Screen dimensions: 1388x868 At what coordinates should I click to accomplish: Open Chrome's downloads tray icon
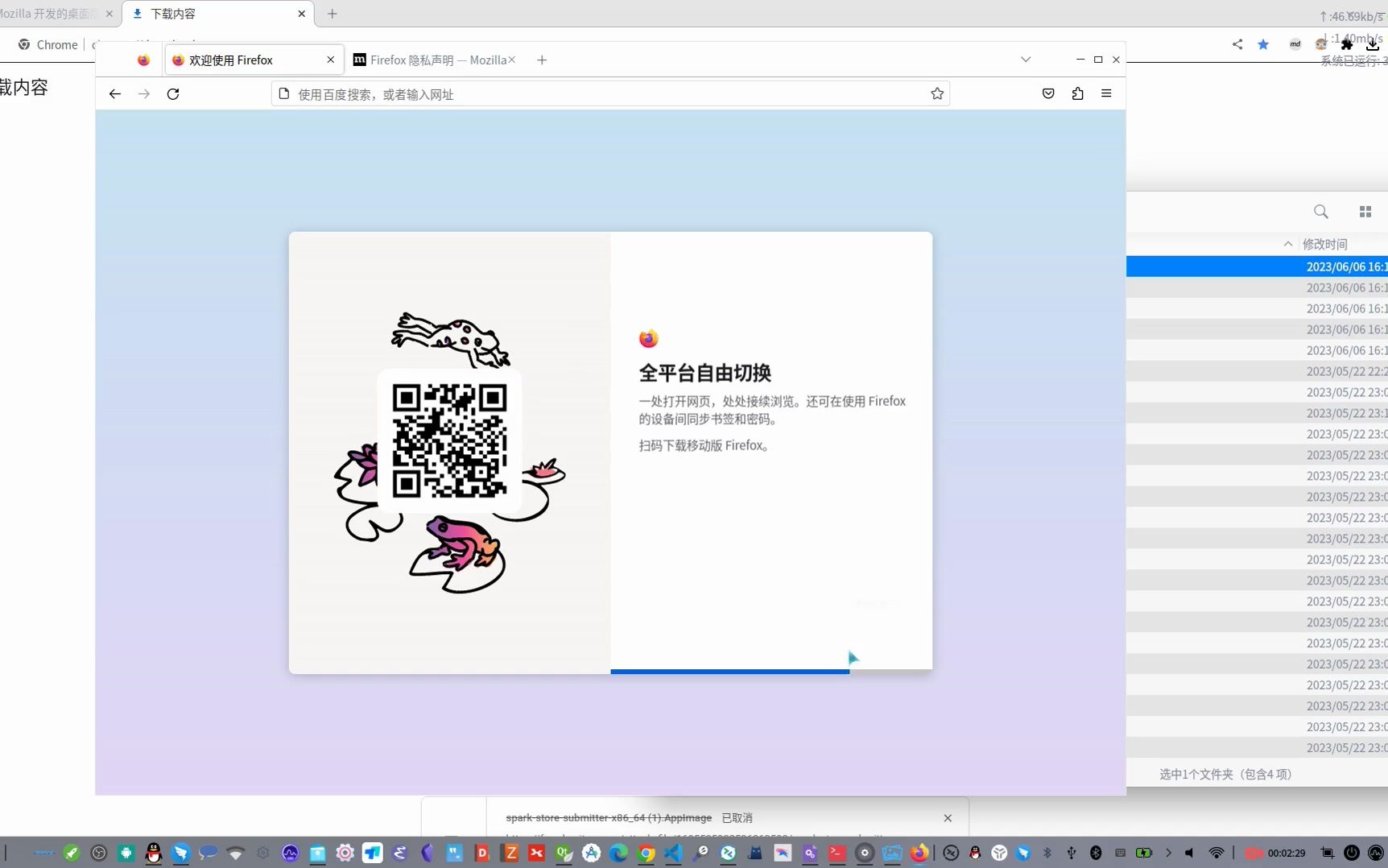click(x=1373, y=44)
